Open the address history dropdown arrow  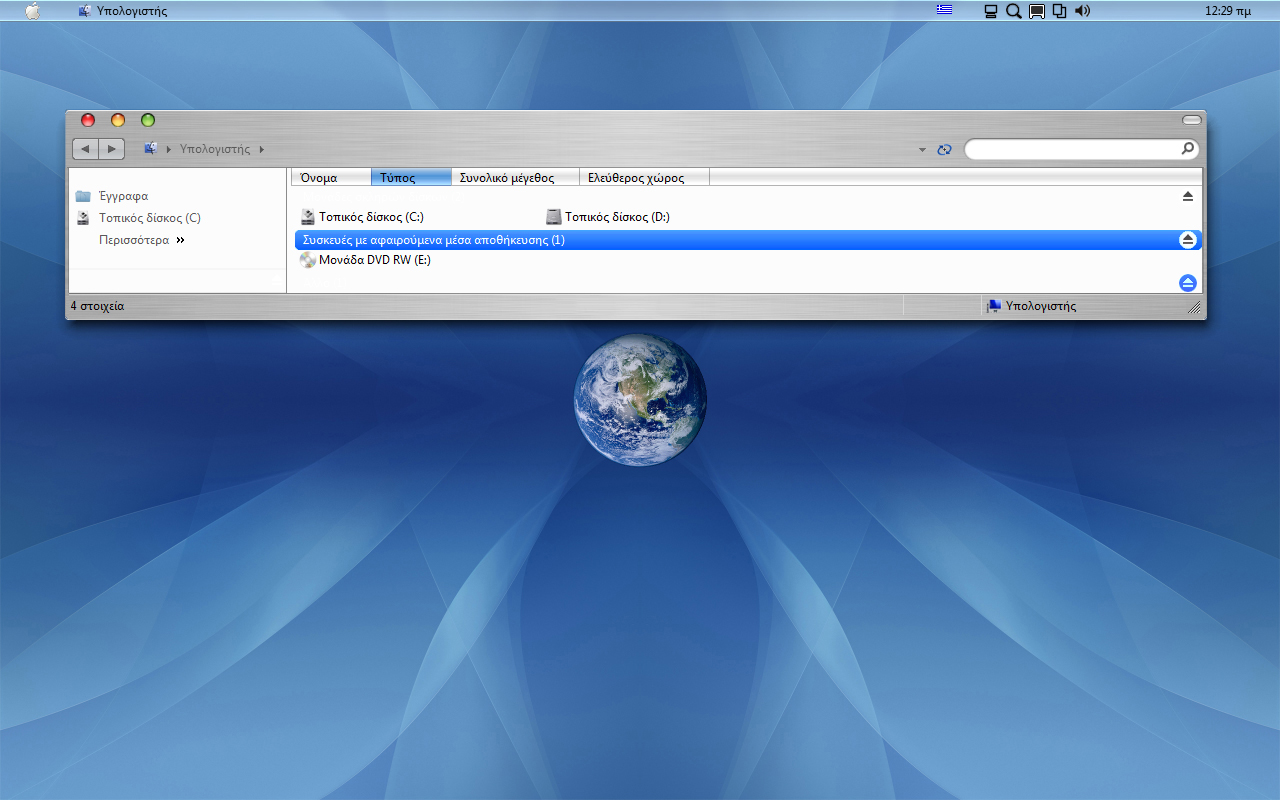pos(922,150)
